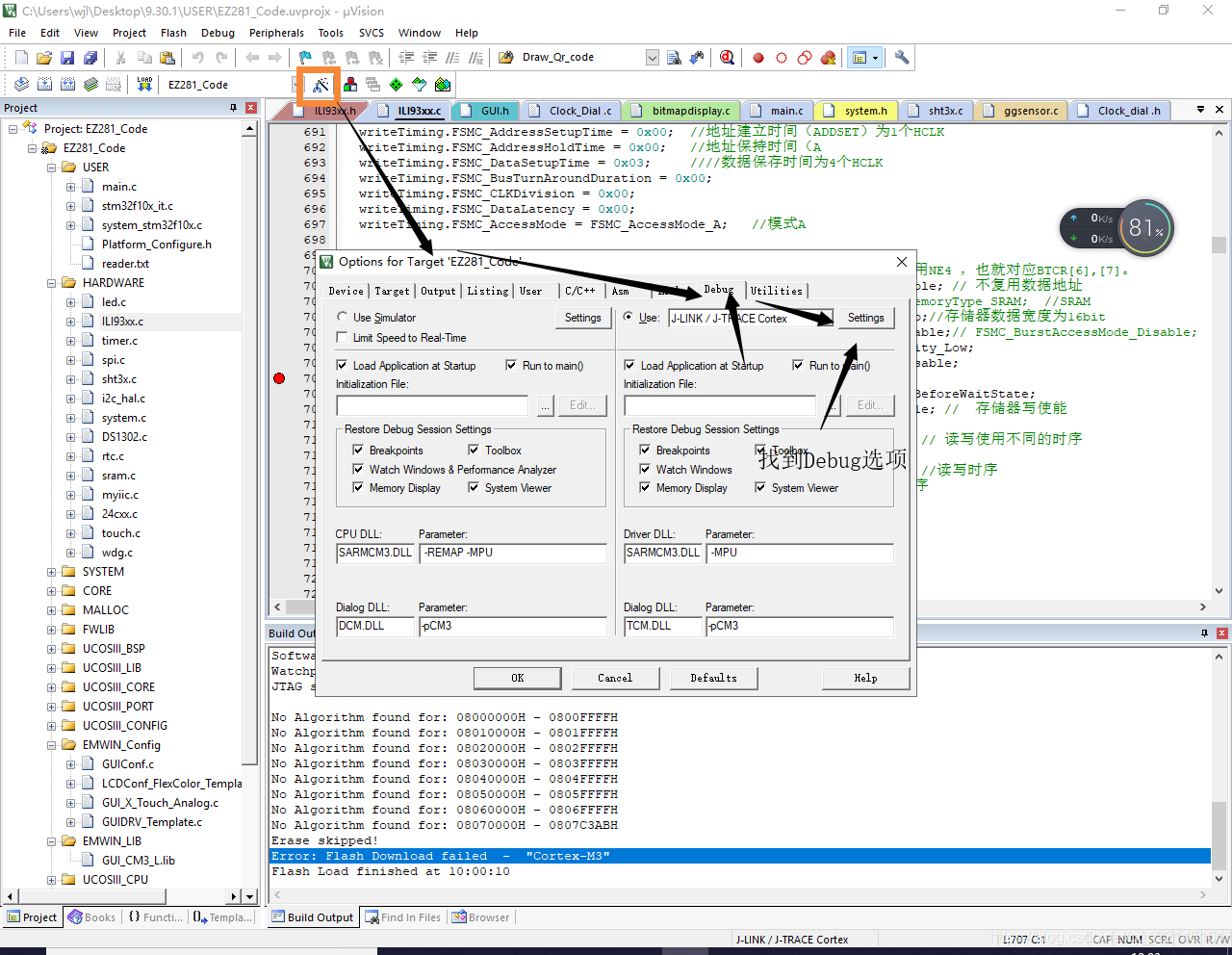Toggle simulator Run to main()
1232x955 pixels.
[x=512, y=366]
